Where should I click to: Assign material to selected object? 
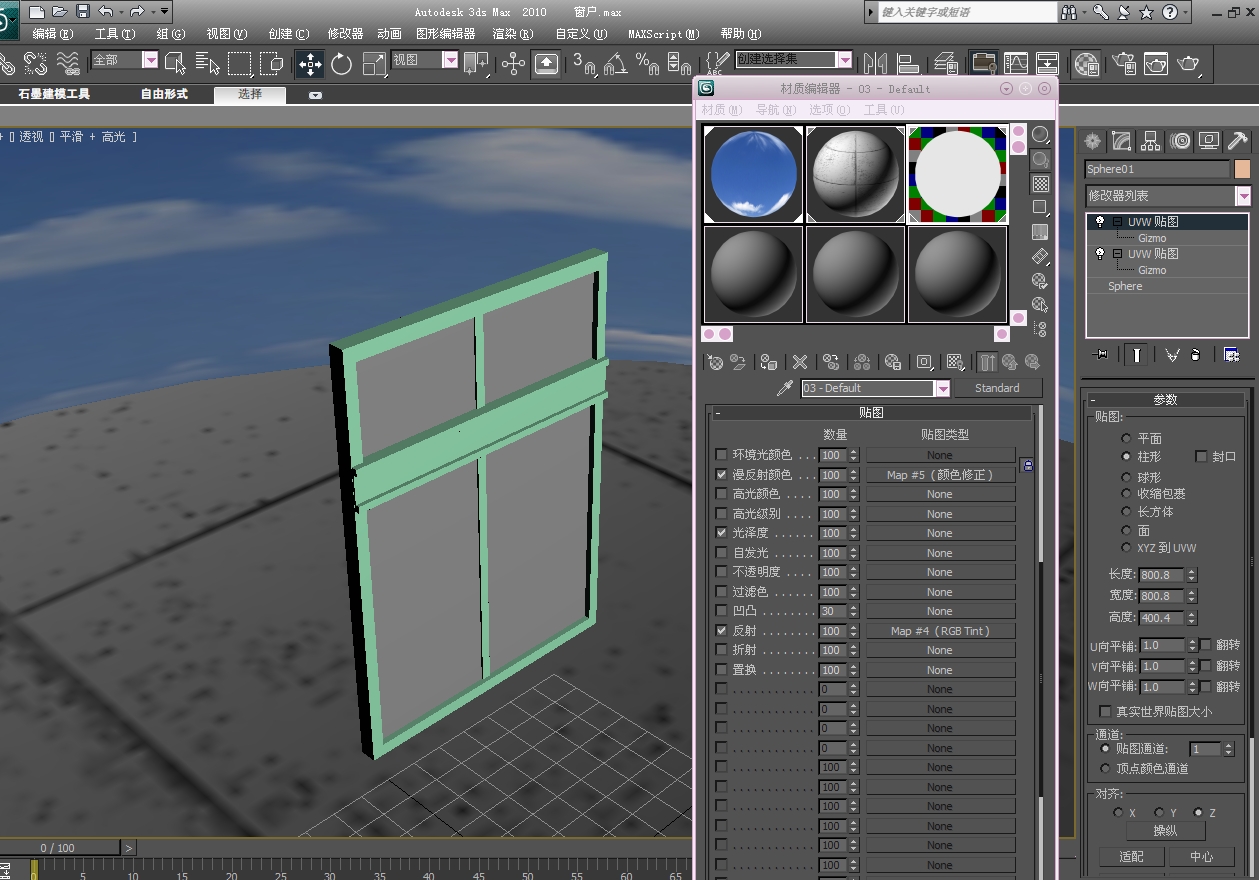pos(768,361)
